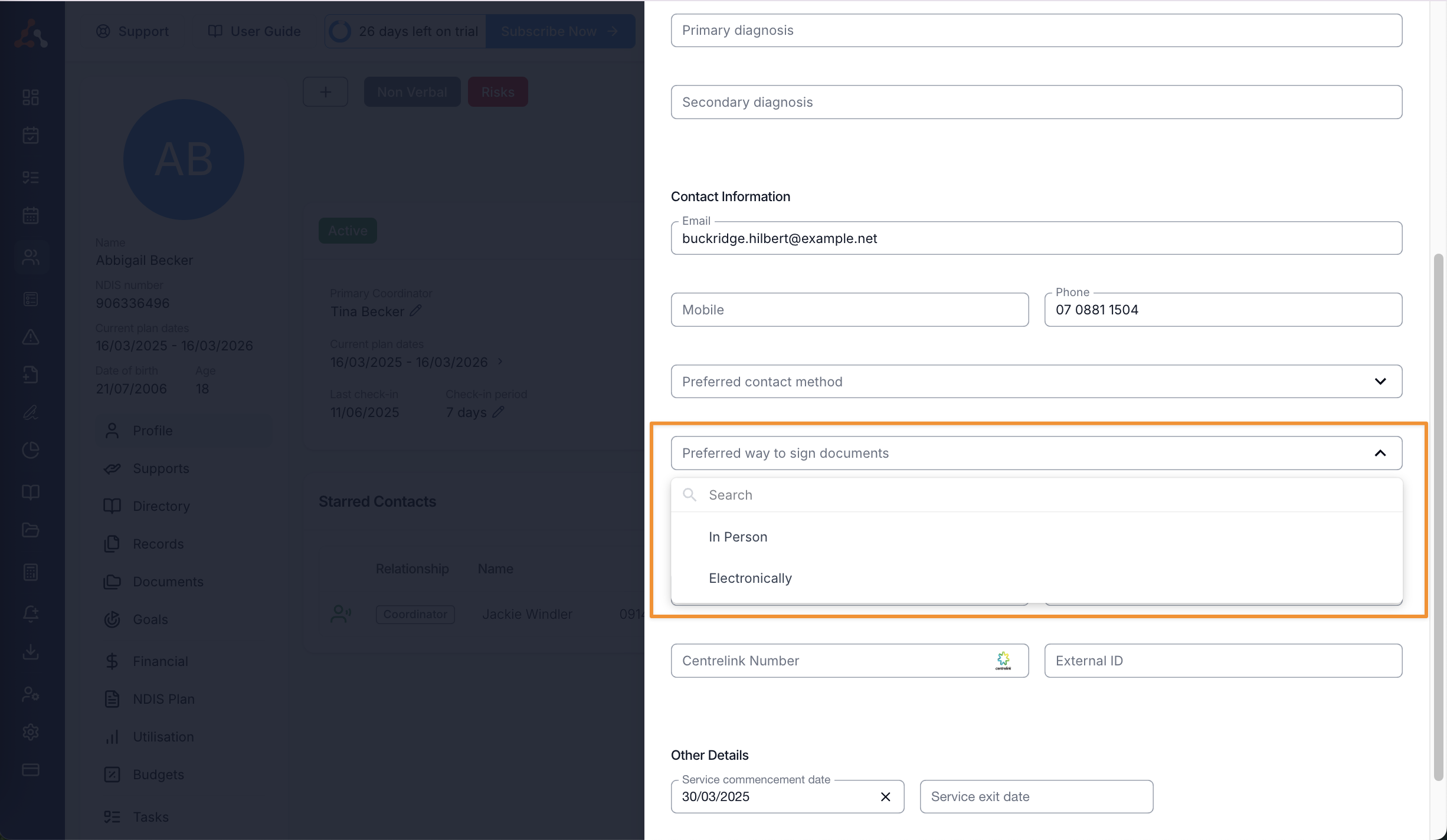Collapse the Preferred way to sign documents dropdown
The image size is (1447, 840).
(1380, 453)
